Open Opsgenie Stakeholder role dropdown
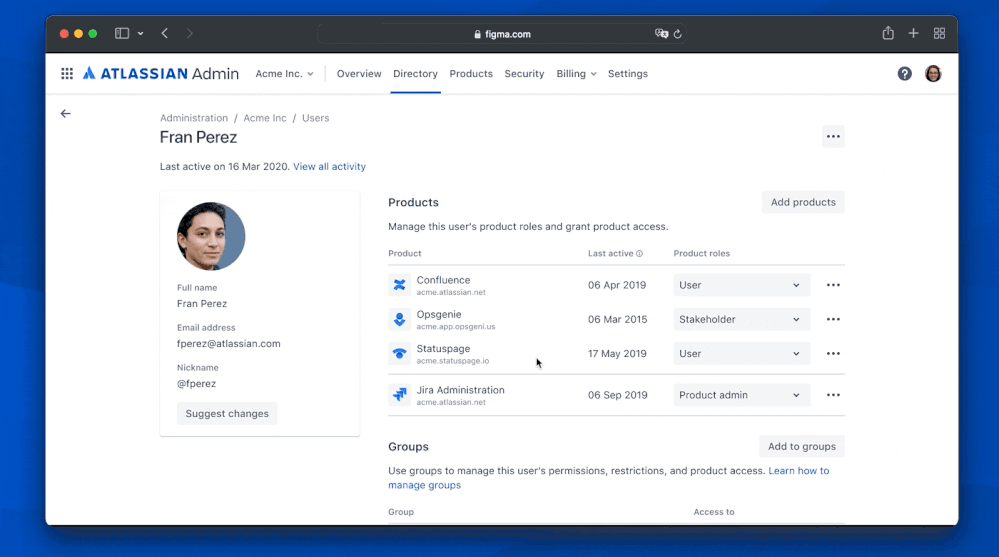The height and width of the screenshot is (557, 999). point(741,319)
